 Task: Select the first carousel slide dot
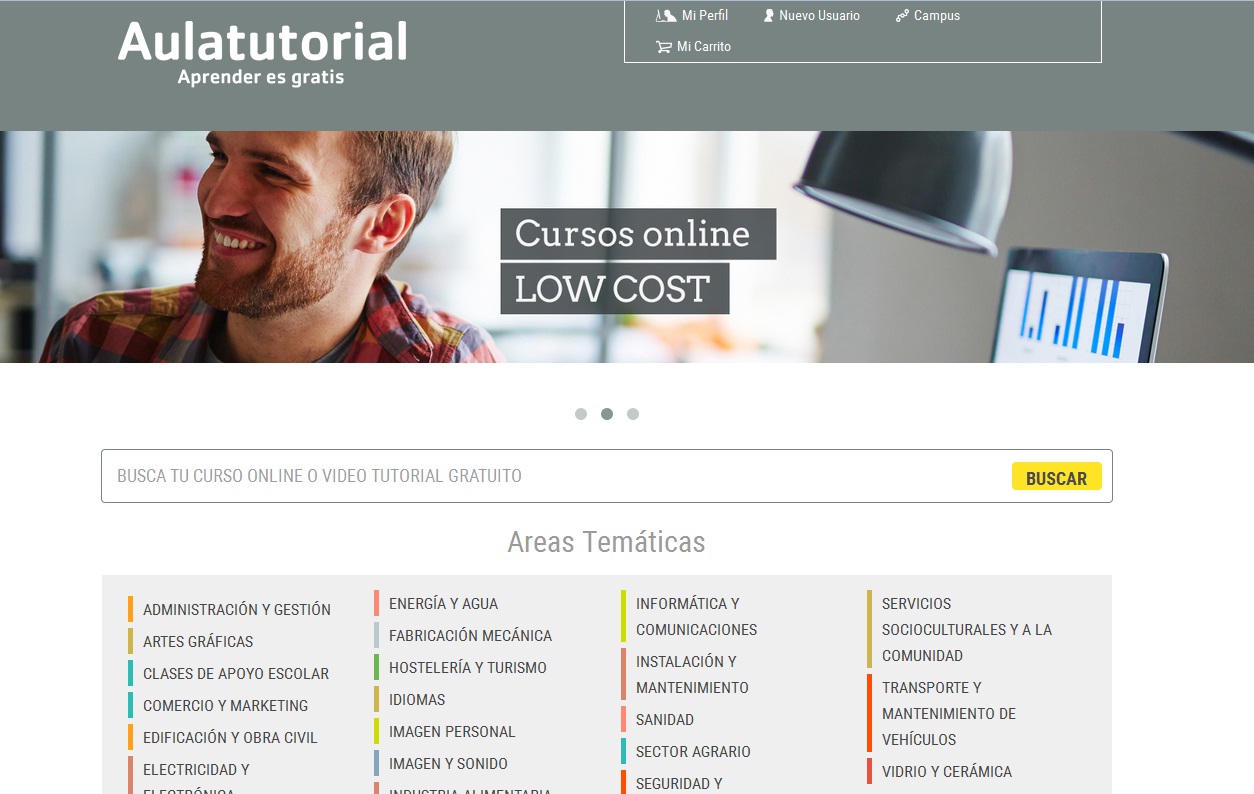[x=581, y=414]
